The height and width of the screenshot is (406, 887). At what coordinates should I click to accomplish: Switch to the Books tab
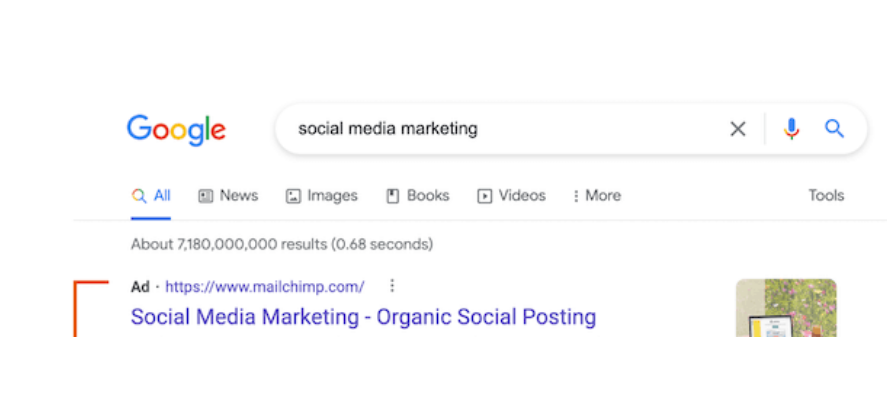pos(428,196)
